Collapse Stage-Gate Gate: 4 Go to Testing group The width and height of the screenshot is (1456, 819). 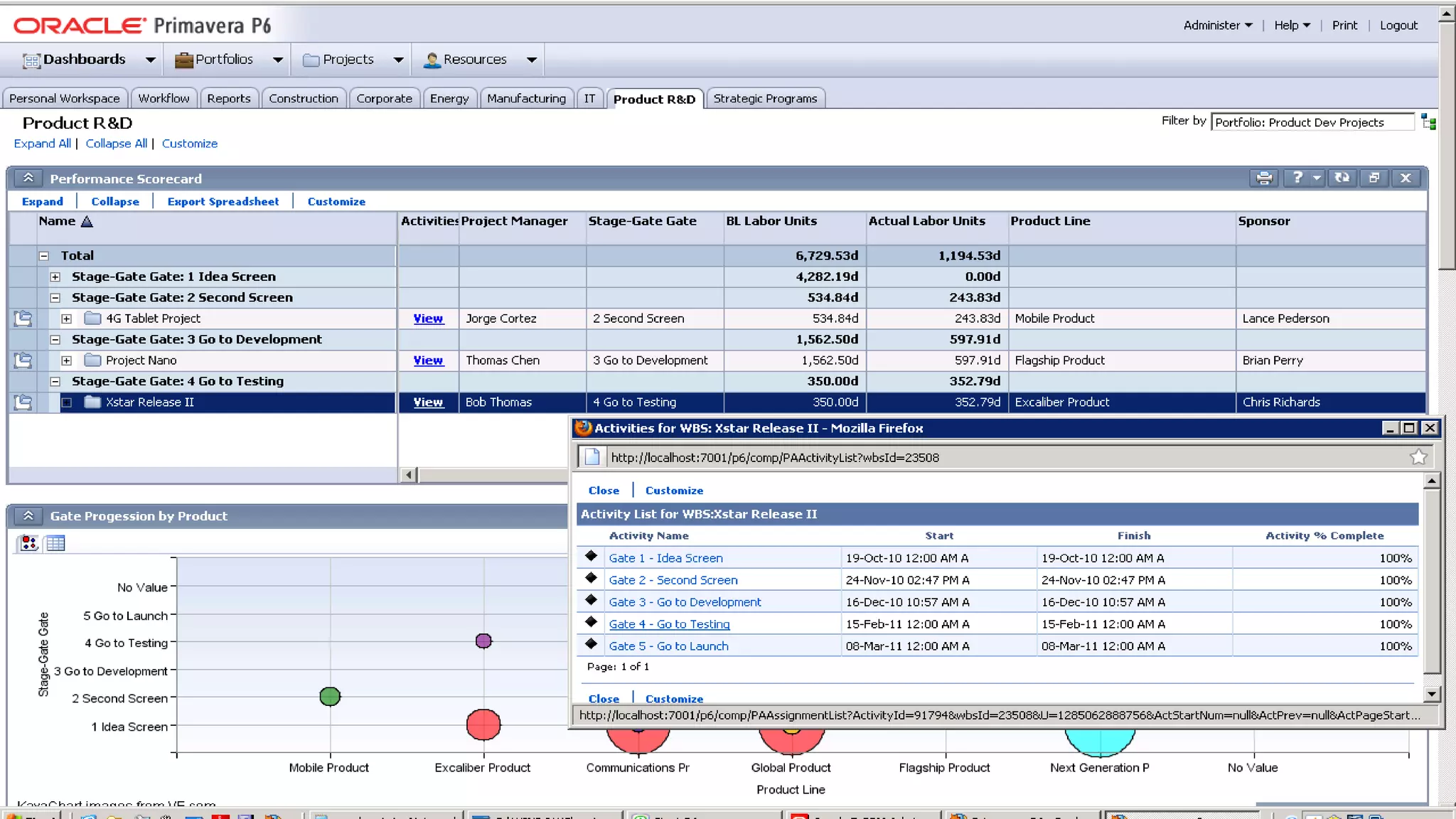tap(55, 382)
